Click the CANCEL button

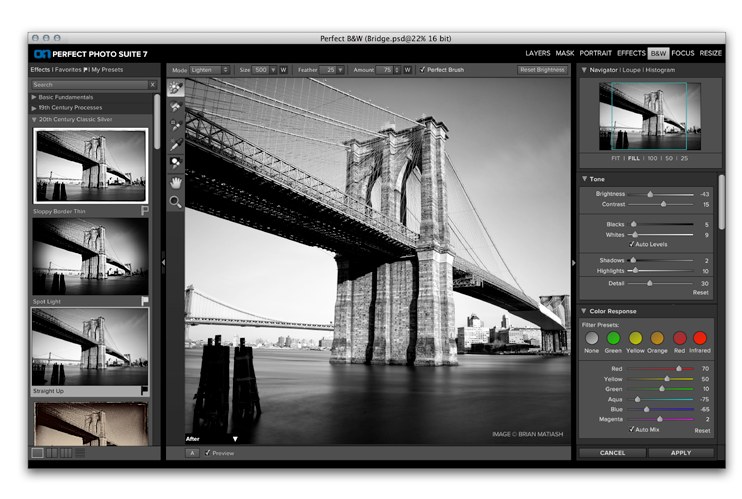[x=612, y=453]
